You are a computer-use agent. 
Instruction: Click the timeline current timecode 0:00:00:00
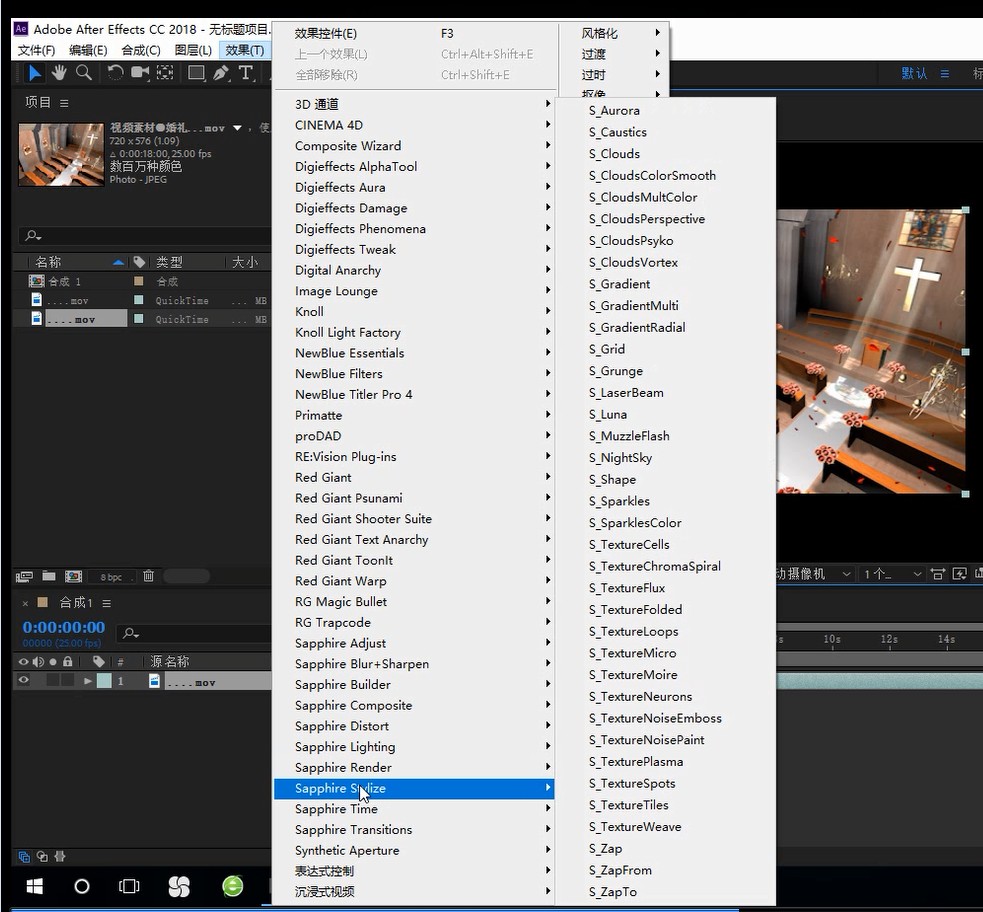pos(63,627)
